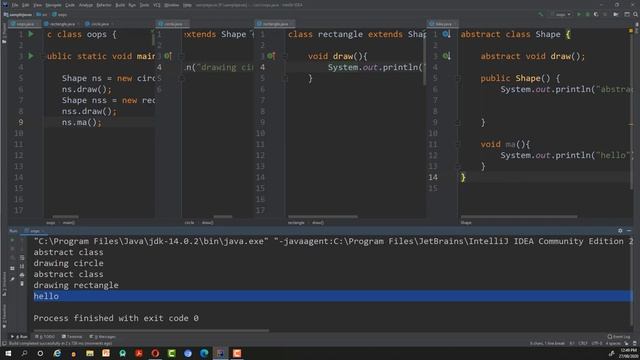Image resolution: width=640 pixels, height=360 pixels.
Task: Click implemented-class gutter icon on Shape line 1
Action: 447,34
